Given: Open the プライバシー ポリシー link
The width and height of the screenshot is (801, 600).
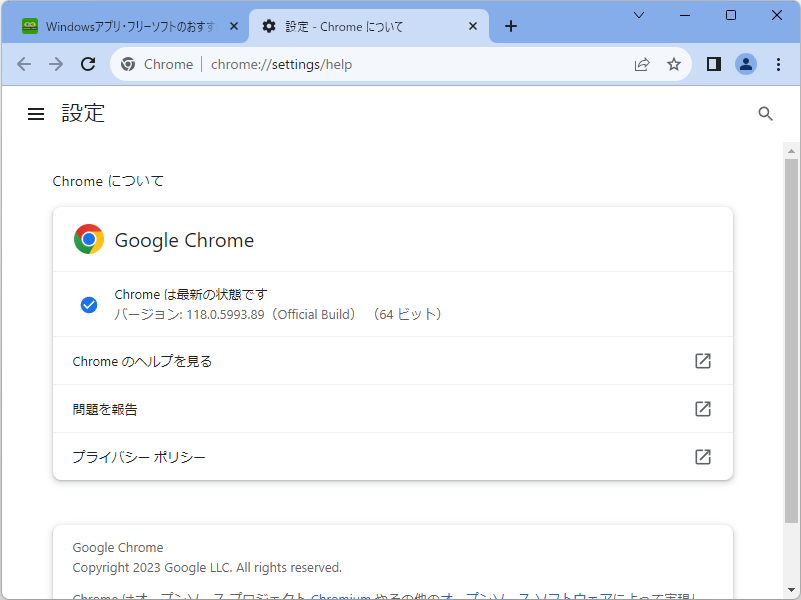Looking at the screenshot, I should click(x=138, y=456).
